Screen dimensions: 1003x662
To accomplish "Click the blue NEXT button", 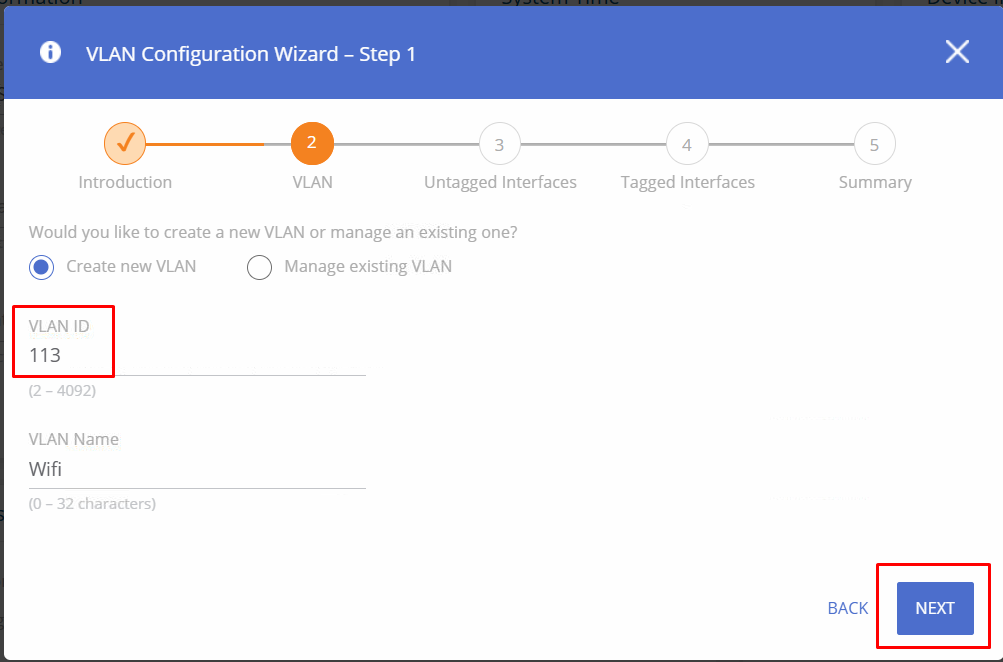I will pos(935,608).
